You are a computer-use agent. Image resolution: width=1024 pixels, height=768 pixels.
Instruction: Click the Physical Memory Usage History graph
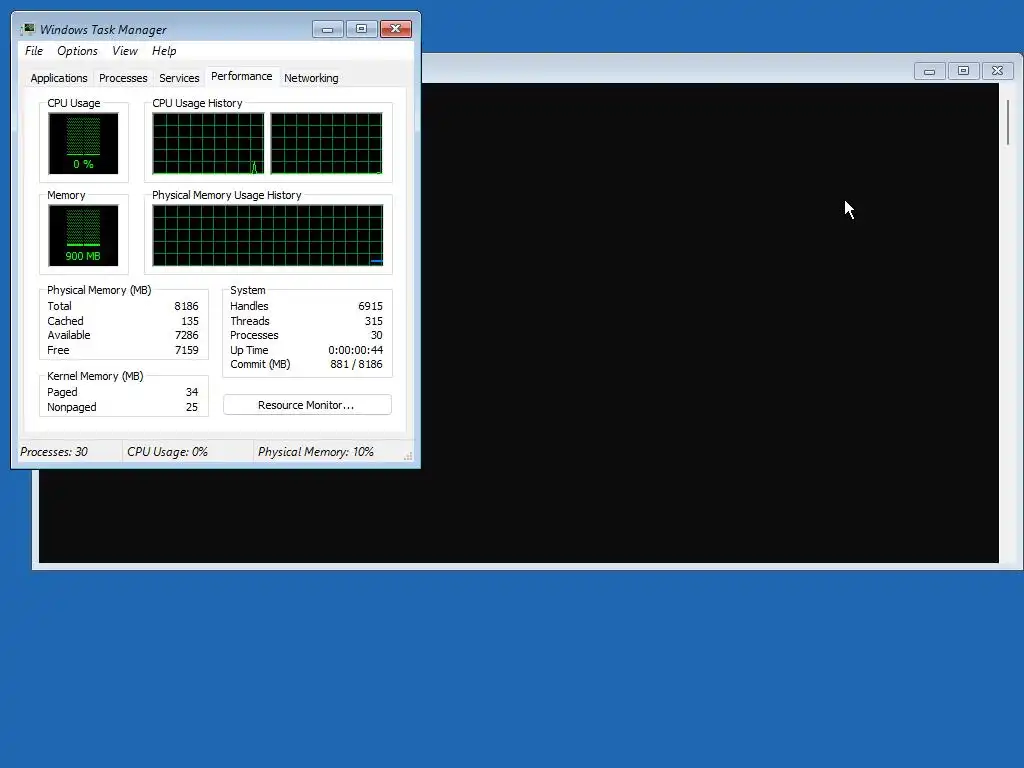point(268,235)
